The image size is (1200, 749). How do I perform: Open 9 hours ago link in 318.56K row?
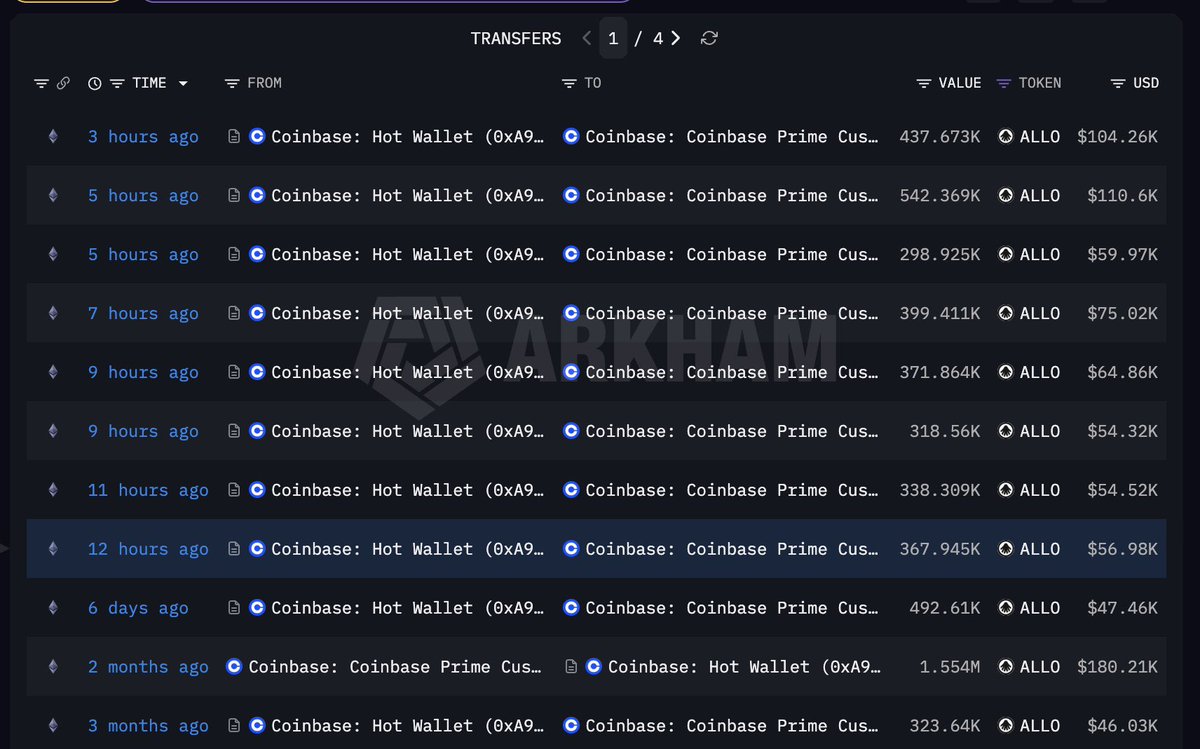143,431
